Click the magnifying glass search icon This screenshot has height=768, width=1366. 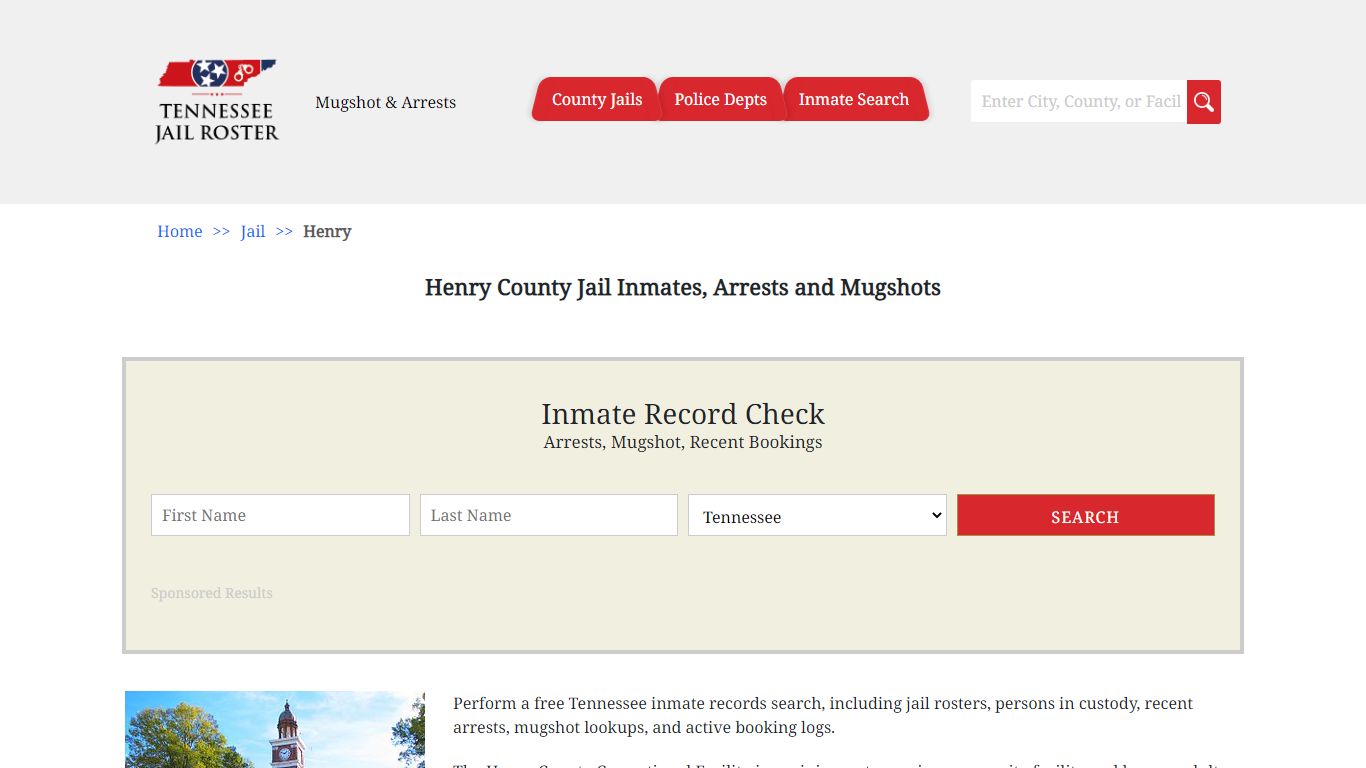coord(1204,102)
